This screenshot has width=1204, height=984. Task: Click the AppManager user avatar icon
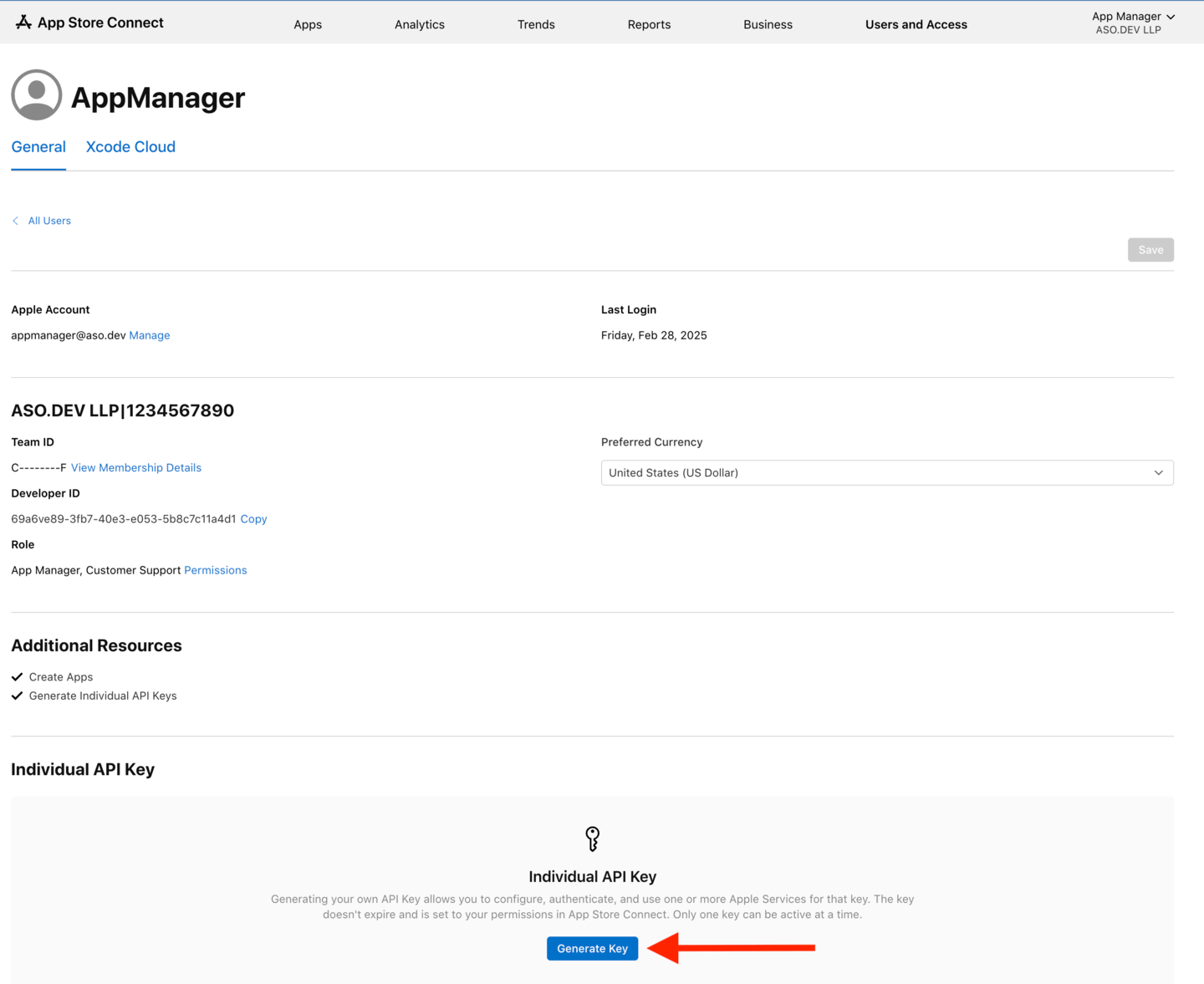pos(36,95)
